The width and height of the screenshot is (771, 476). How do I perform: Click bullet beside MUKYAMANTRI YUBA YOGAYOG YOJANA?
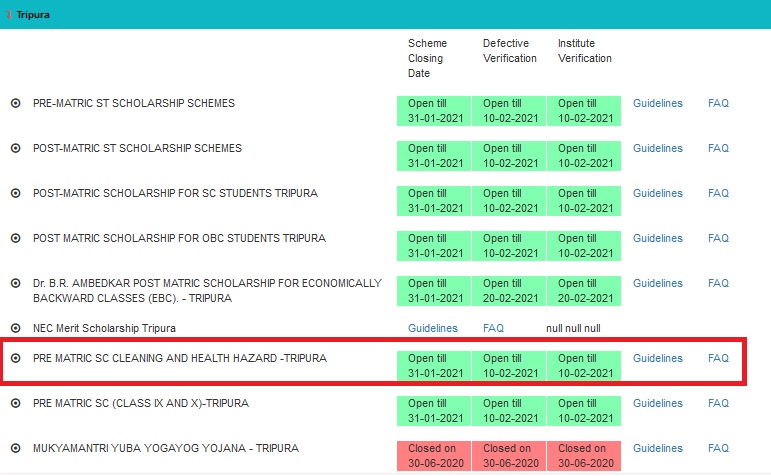(15, 448)
